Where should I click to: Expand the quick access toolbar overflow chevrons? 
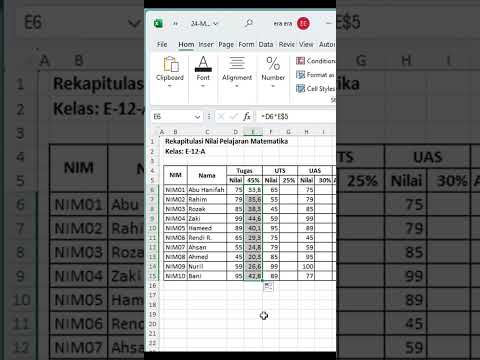point(175,24)
